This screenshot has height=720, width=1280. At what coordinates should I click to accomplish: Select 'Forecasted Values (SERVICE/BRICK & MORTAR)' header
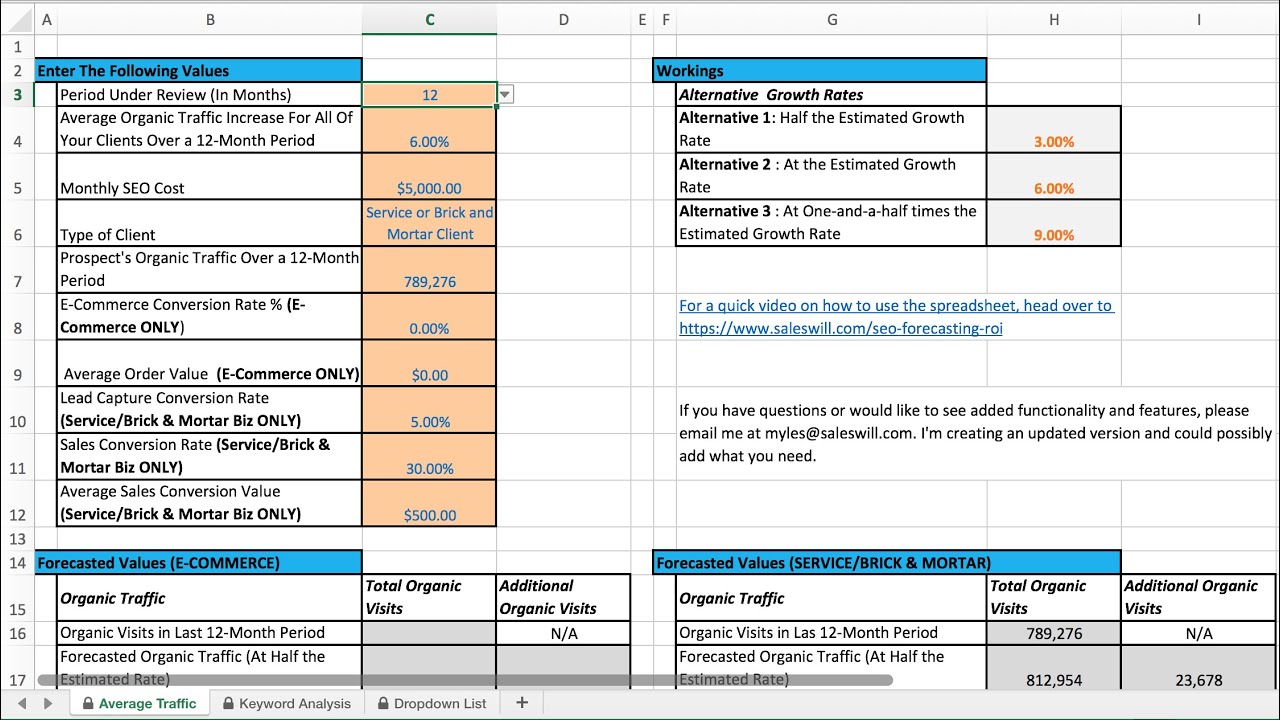pyautogui.click(x=887, y=563)
